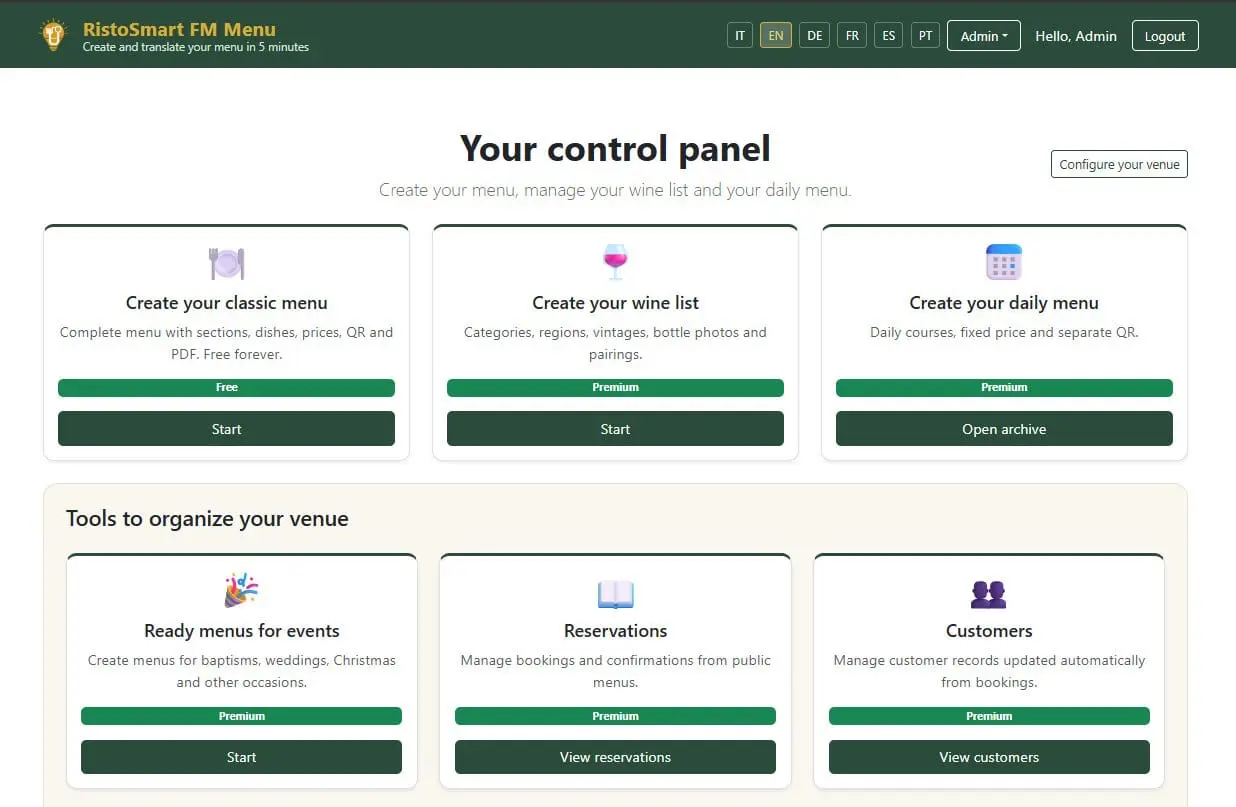
Task: Click the party popper events icon
Action: coord(241,590)
